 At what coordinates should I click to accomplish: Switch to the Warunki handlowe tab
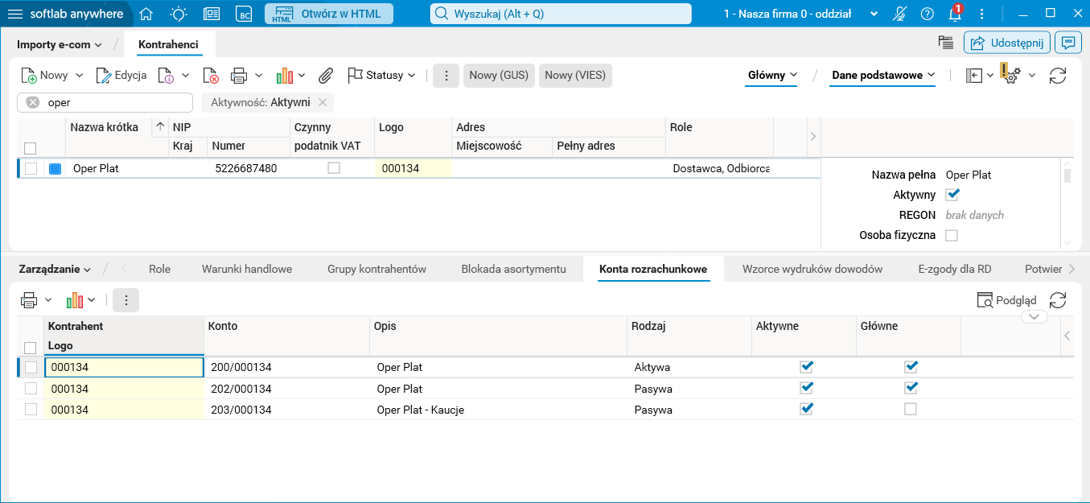[247, 269]
